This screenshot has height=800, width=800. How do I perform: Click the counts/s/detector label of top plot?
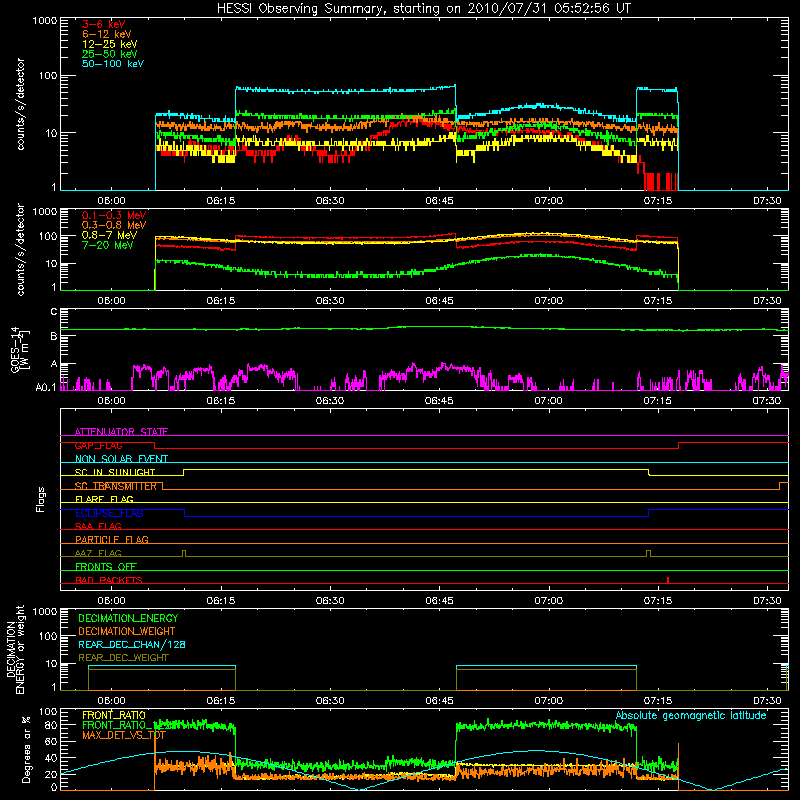(x=21, y=104)
